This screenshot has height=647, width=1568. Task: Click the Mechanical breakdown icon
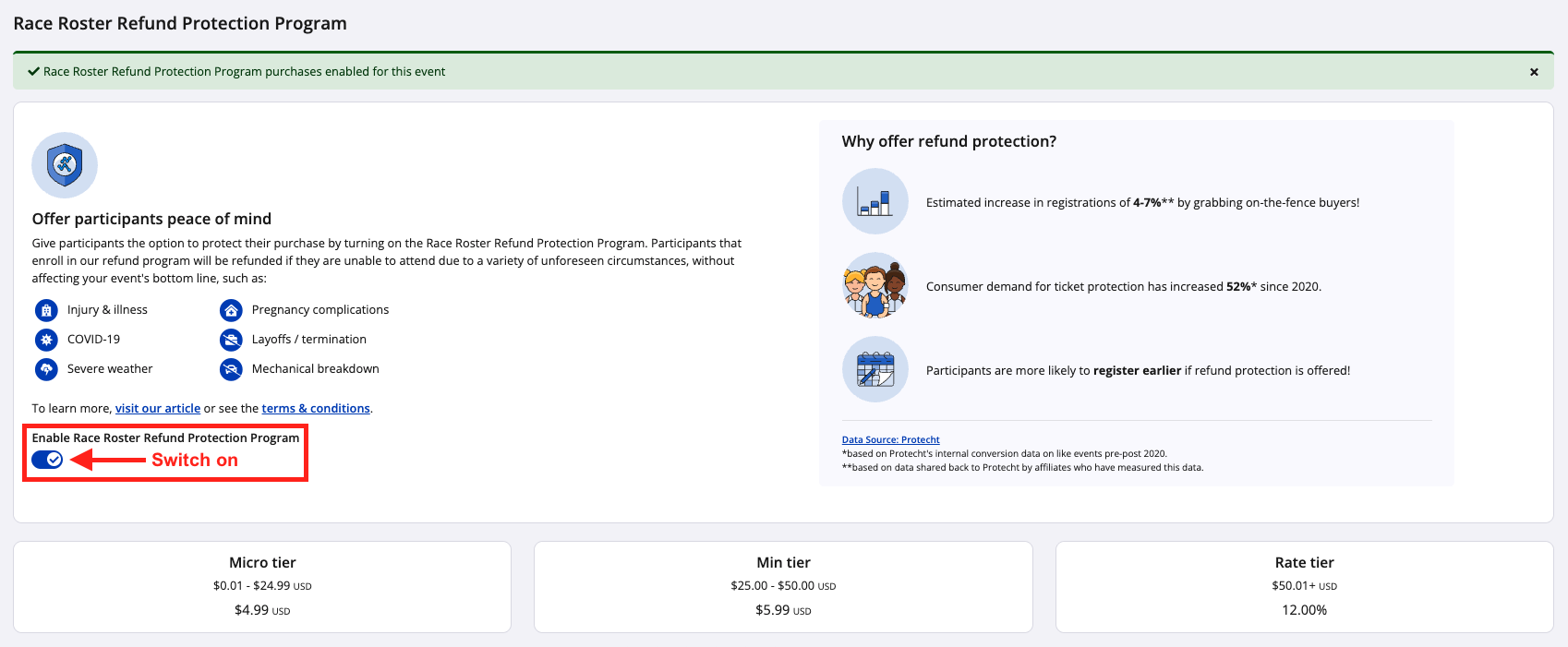[231, 369]
